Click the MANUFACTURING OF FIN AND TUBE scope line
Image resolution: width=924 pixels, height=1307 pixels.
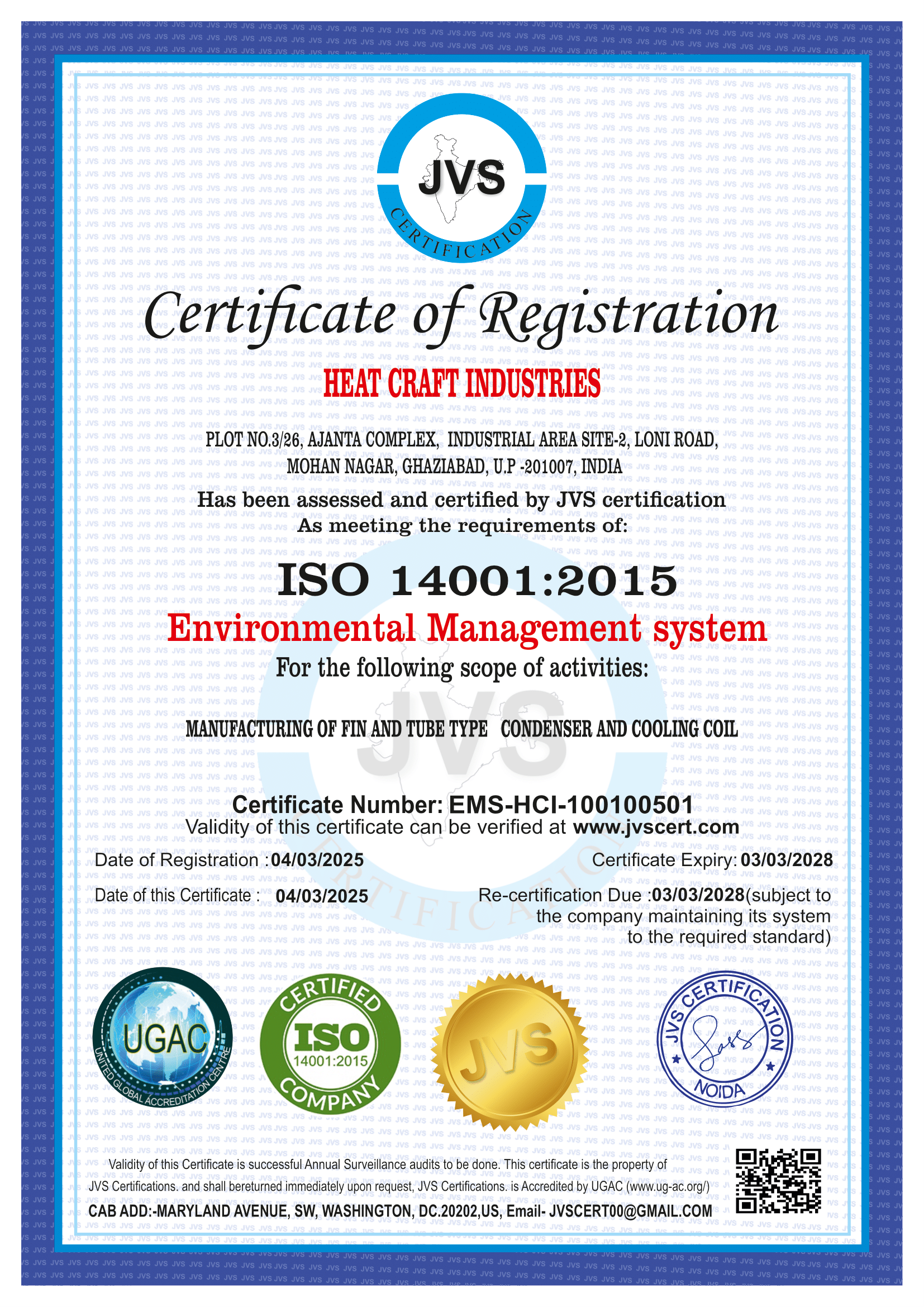click(x=462, y=729)
